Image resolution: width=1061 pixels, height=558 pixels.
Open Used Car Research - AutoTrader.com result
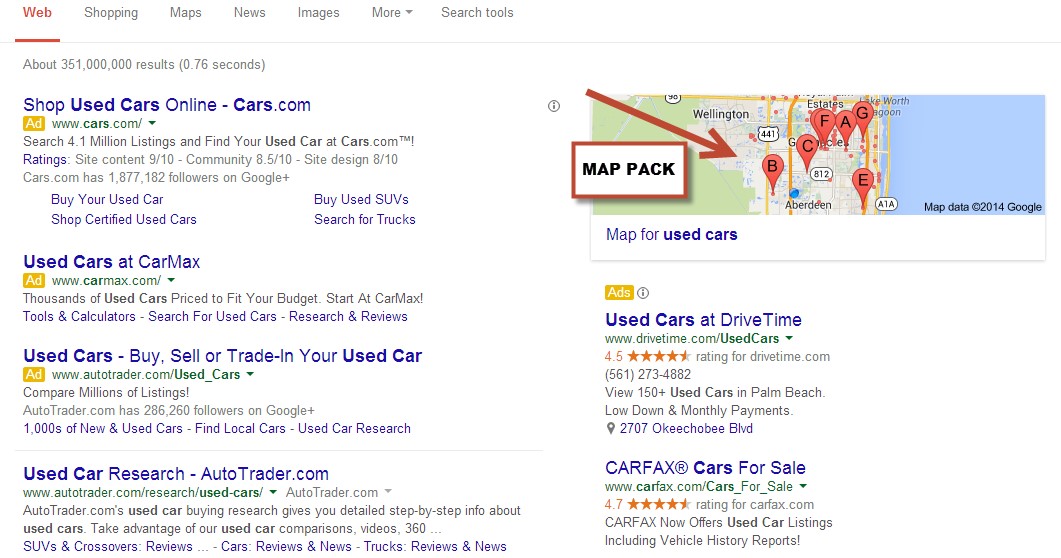tap(176, 474)
